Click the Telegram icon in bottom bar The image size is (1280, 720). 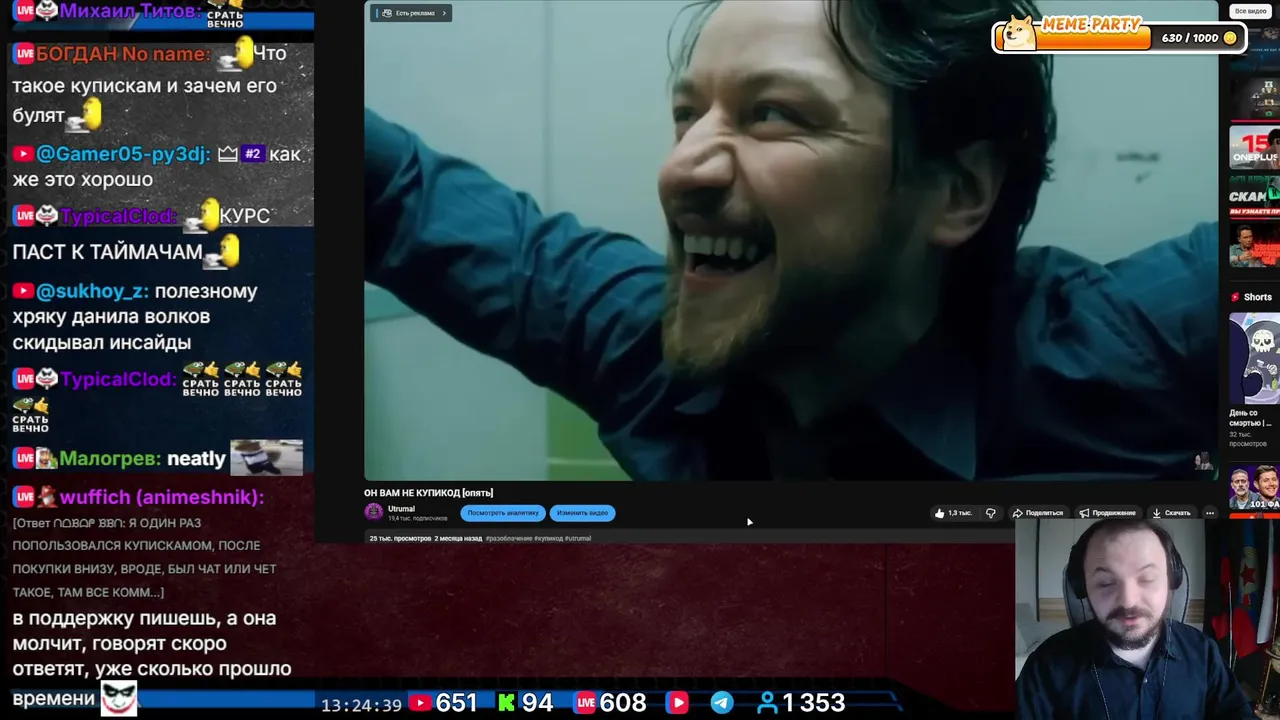[x=721, y=703]
